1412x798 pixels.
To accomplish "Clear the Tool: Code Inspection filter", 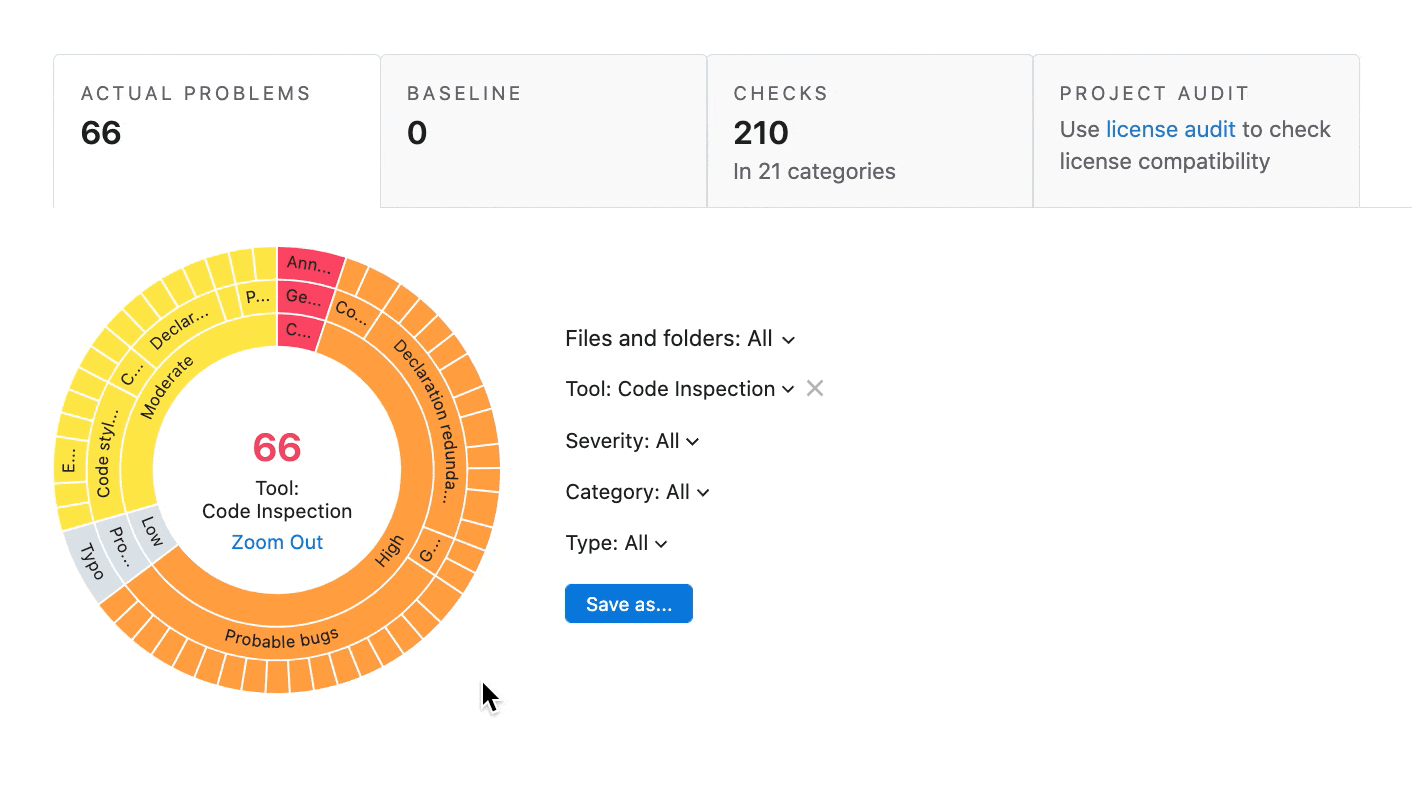I will tap(815, 389).
